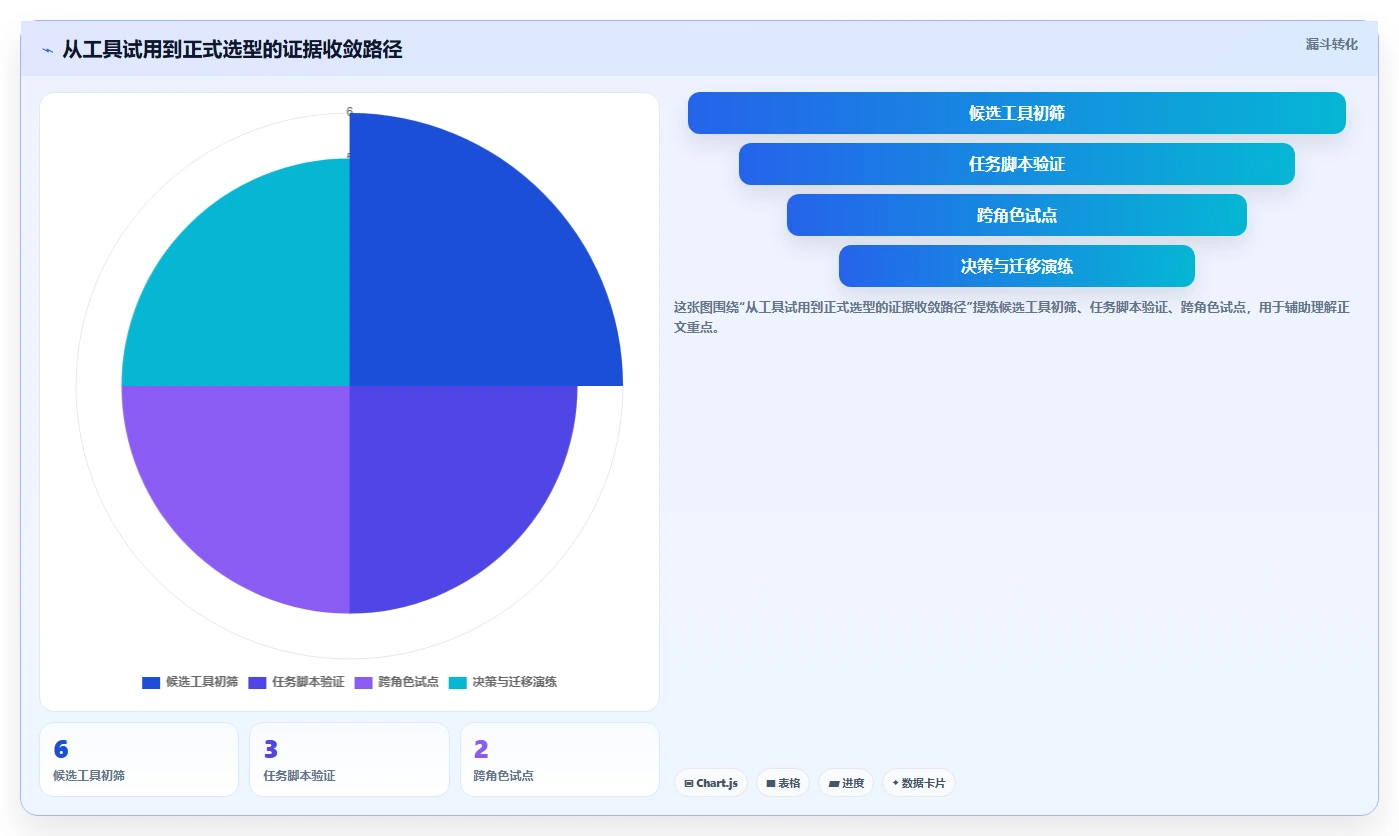
Task: Click the 进度 tag chip
Action: (846, 783)
